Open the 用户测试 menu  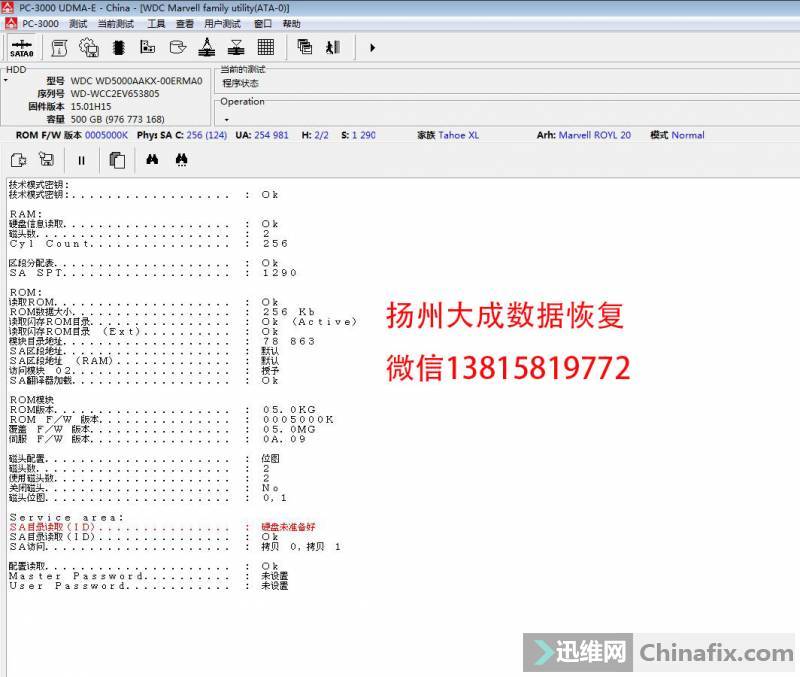222,24
